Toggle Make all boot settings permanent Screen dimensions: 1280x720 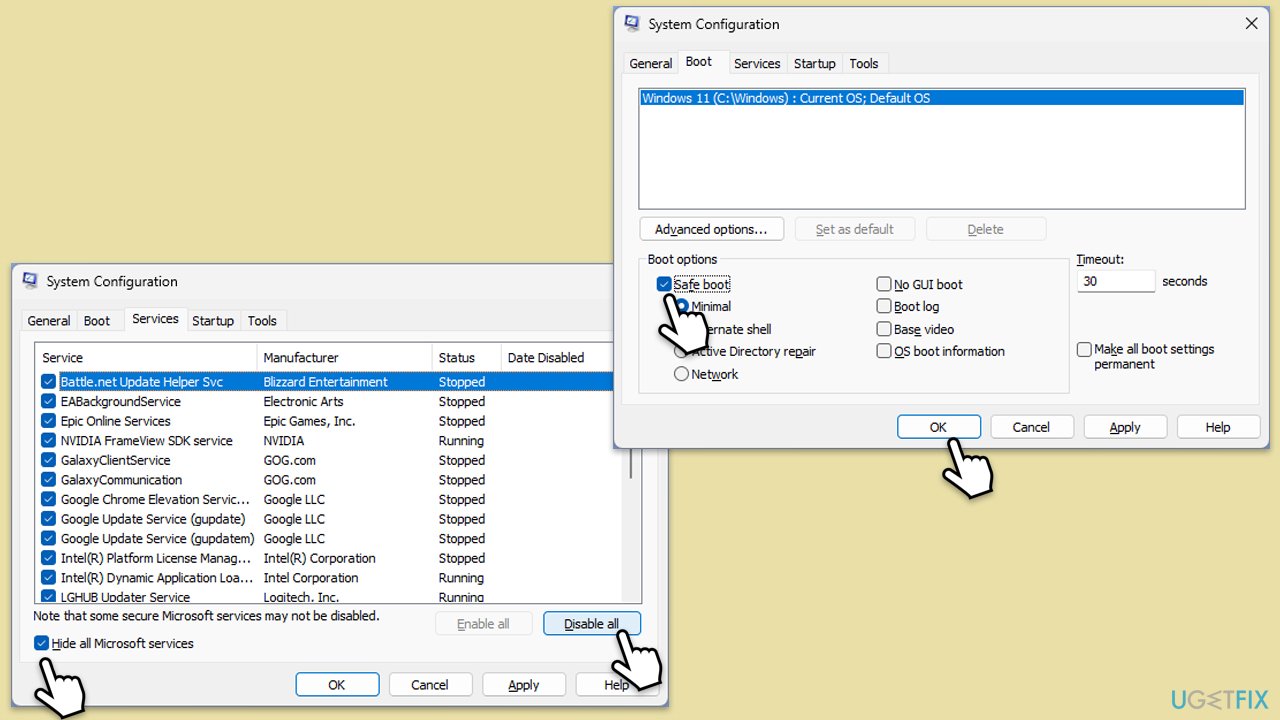1084,350
